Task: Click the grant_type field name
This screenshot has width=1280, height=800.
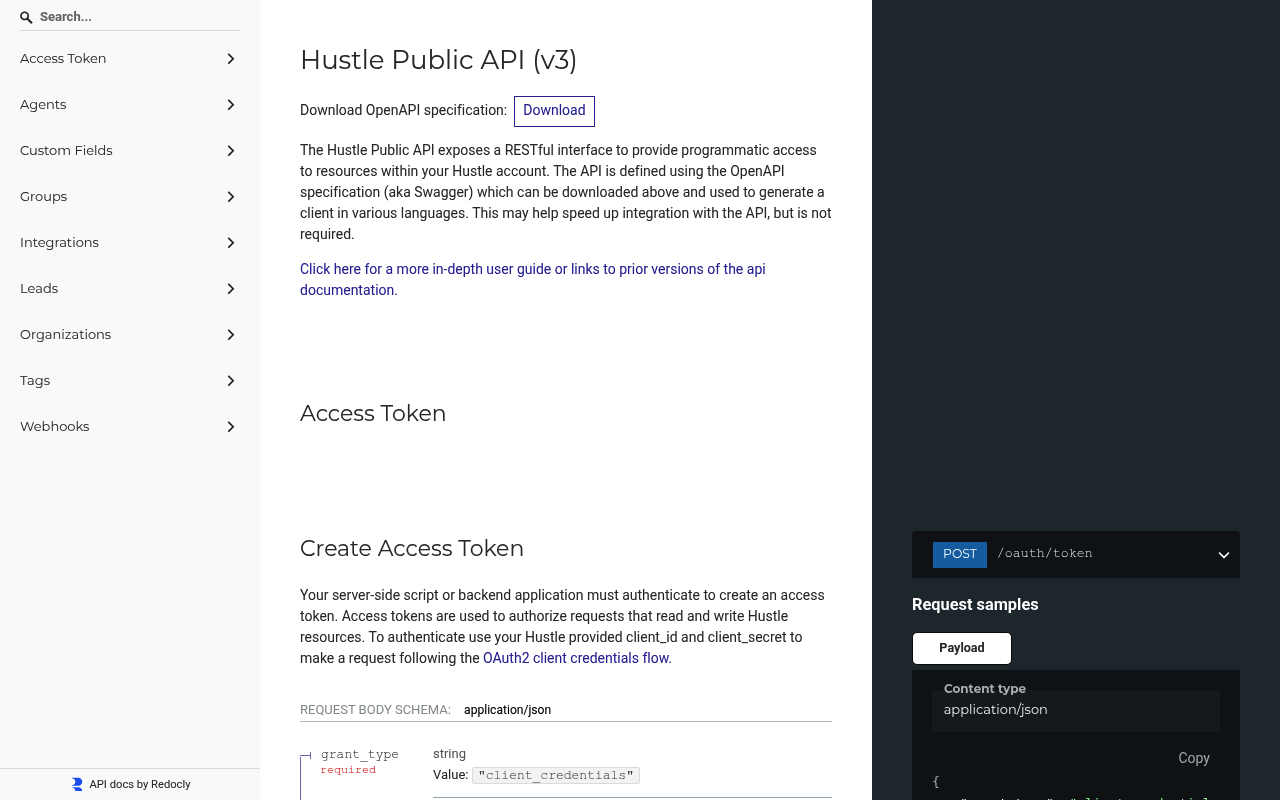Action: [x=360, y=754]
